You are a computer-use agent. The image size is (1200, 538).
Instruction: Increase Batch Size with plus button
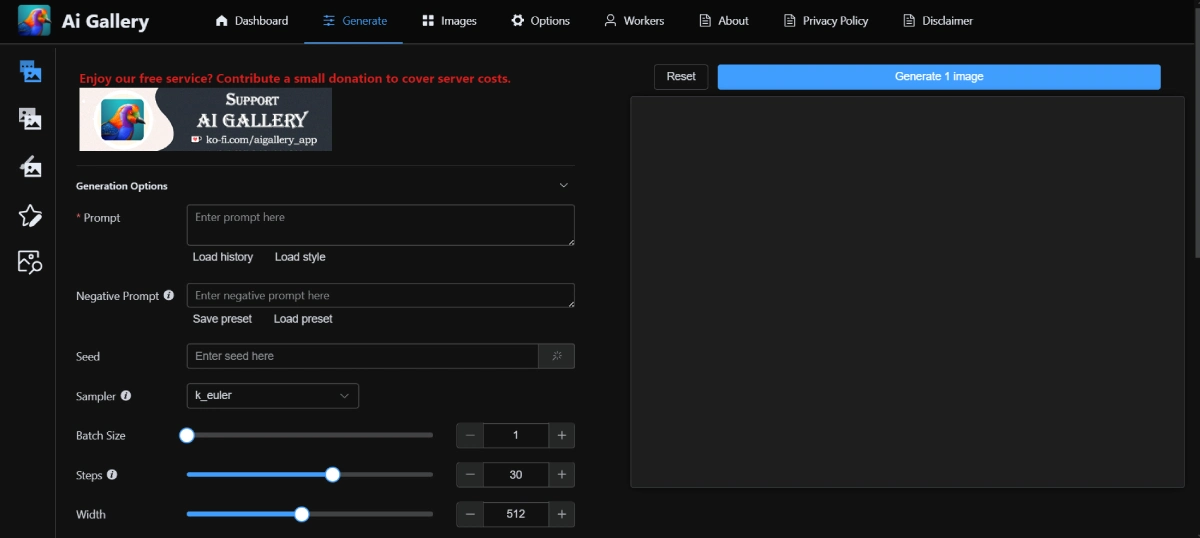point(561,436)
